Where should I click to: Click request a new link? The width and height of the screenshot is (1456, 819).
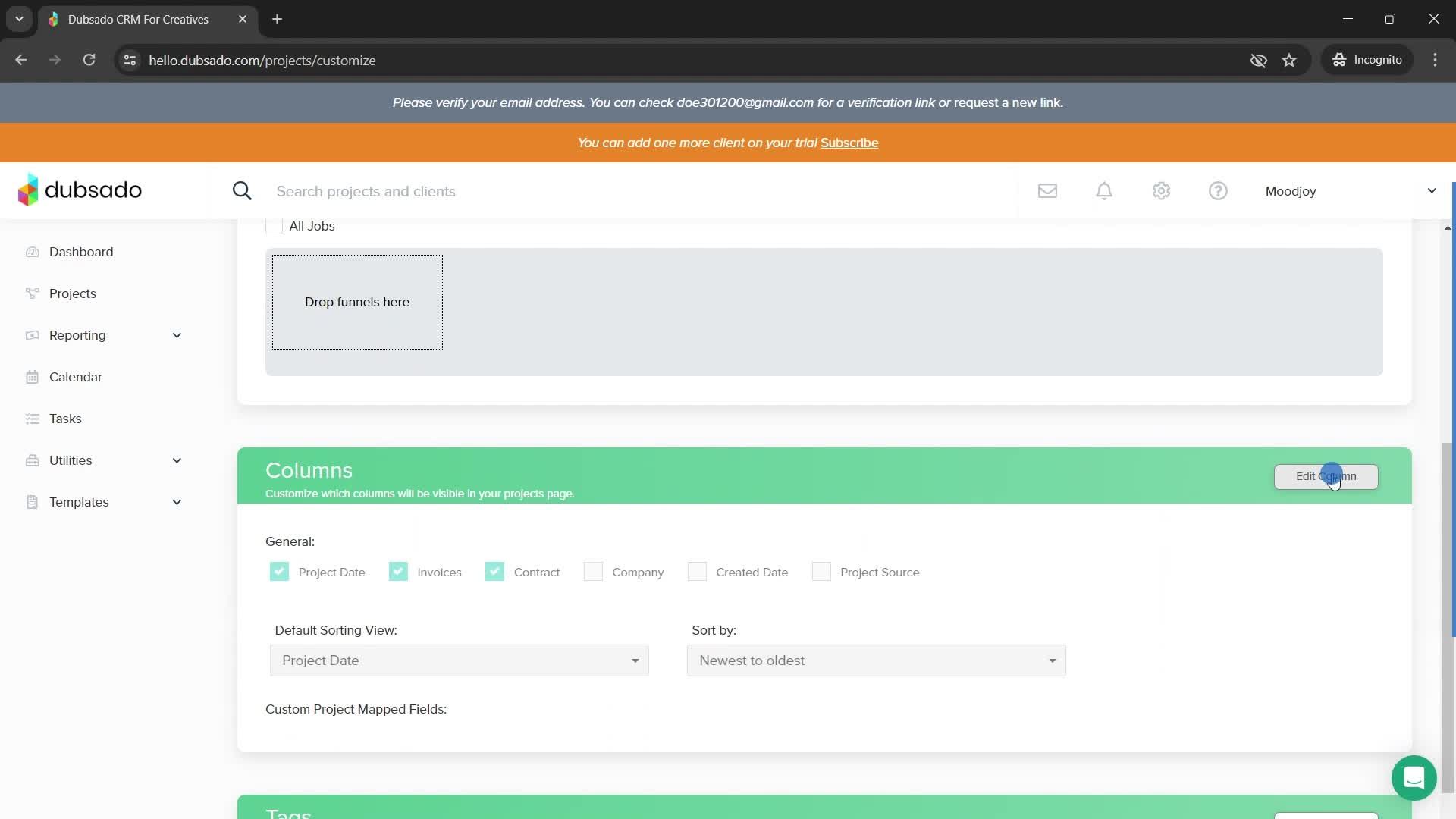click(1008, 102)
